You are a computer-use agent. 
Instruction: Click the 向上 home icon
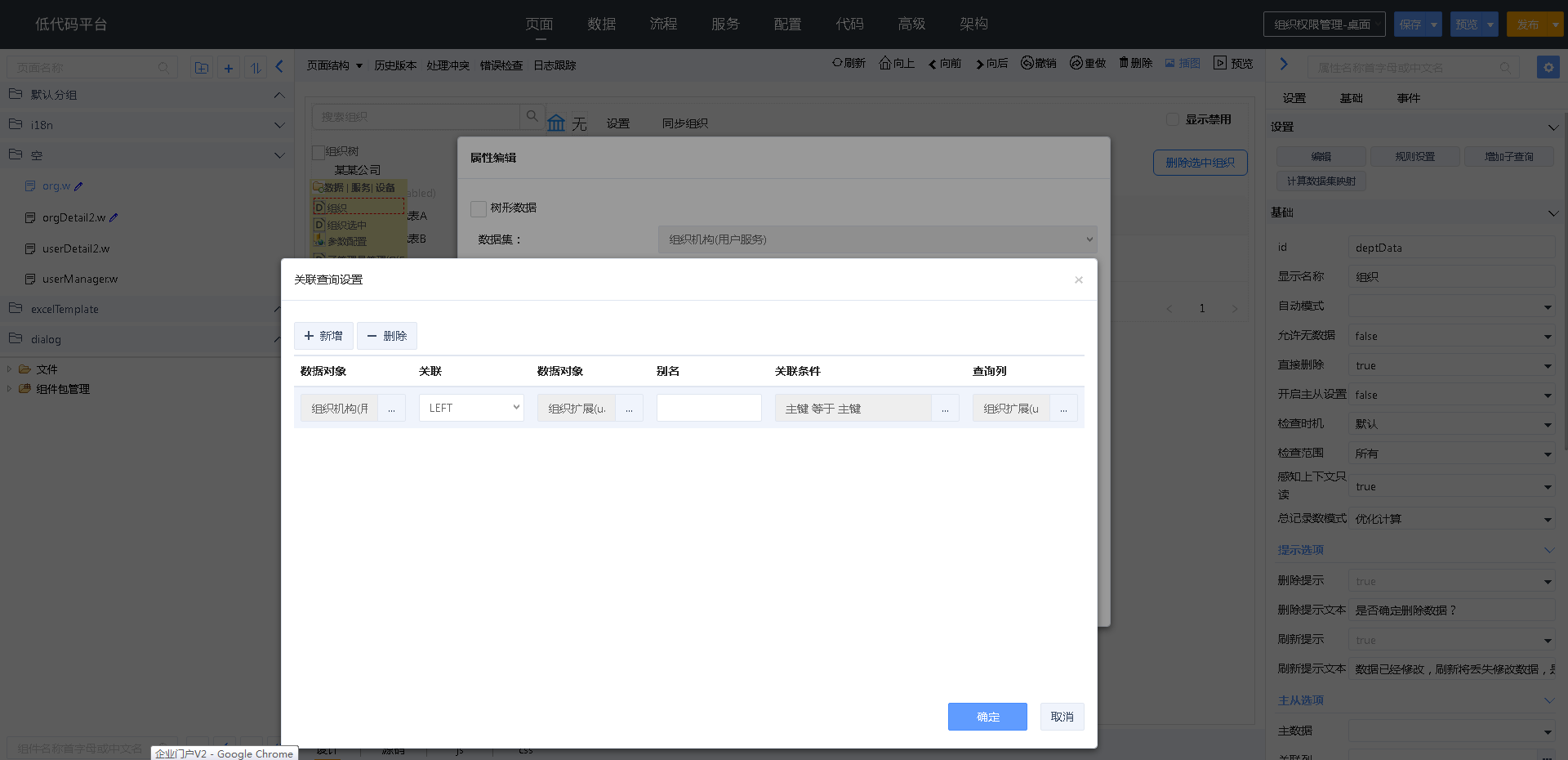(896, 63)
